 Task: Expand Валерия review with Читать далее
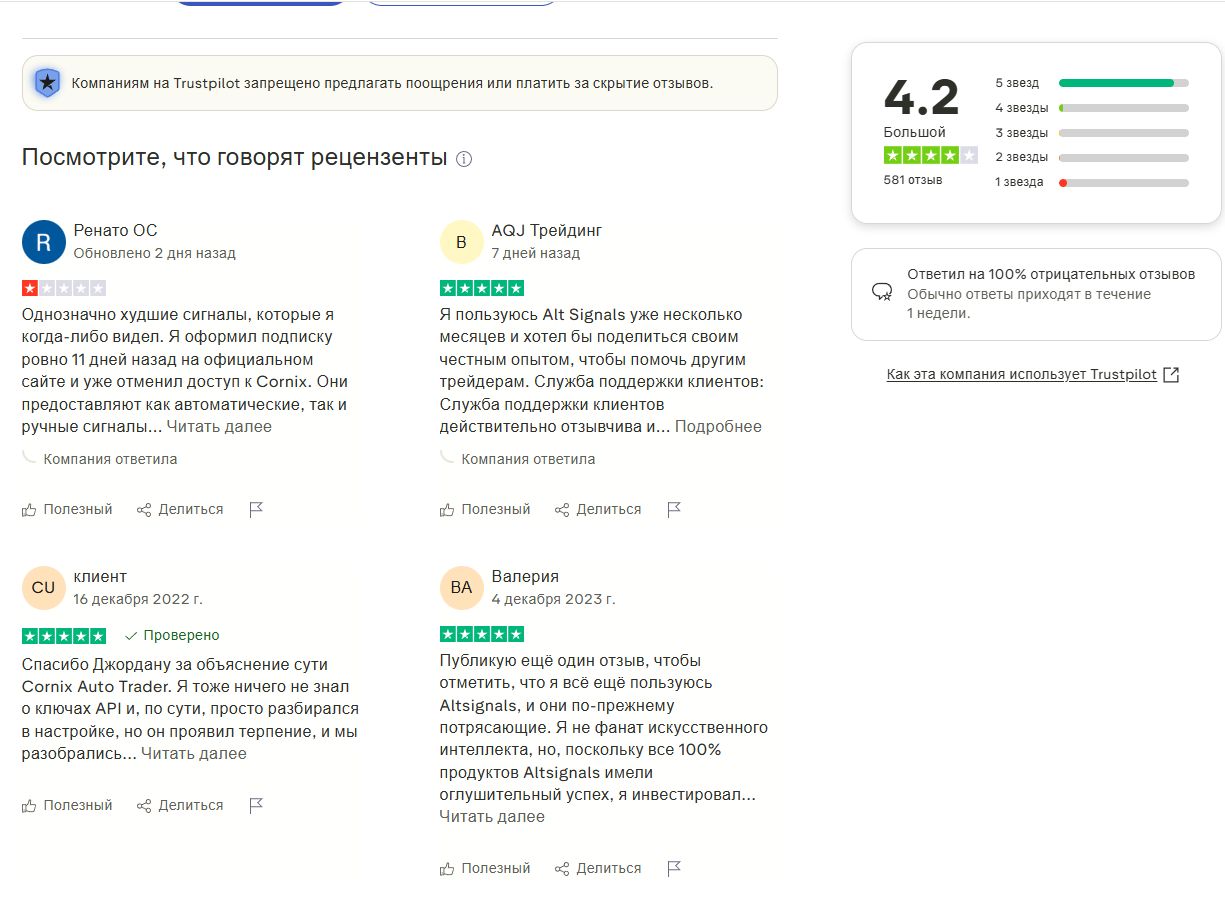tap(492, 817)
